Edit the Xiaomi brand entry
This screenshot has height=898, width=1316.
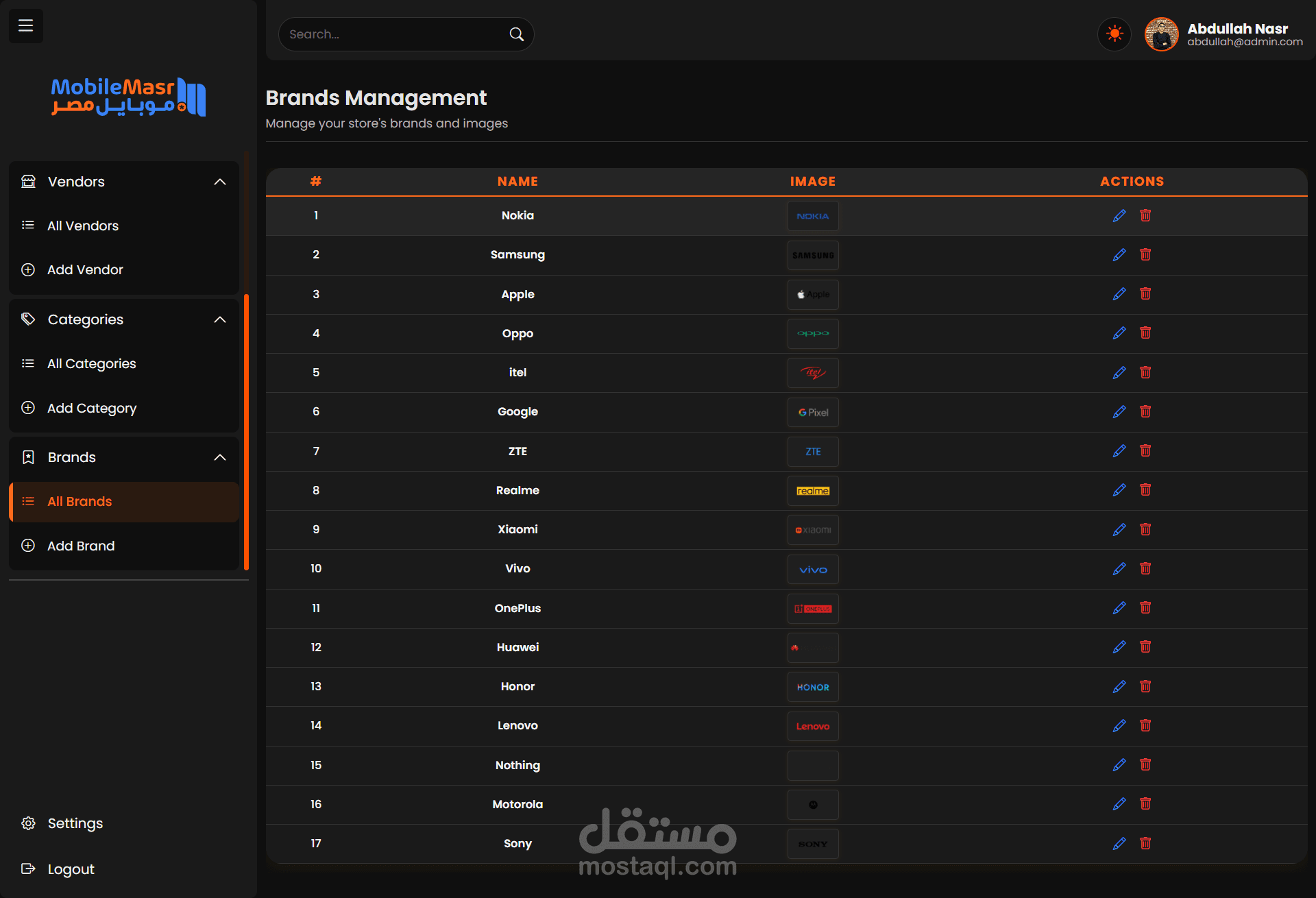tap(1119, 529)
